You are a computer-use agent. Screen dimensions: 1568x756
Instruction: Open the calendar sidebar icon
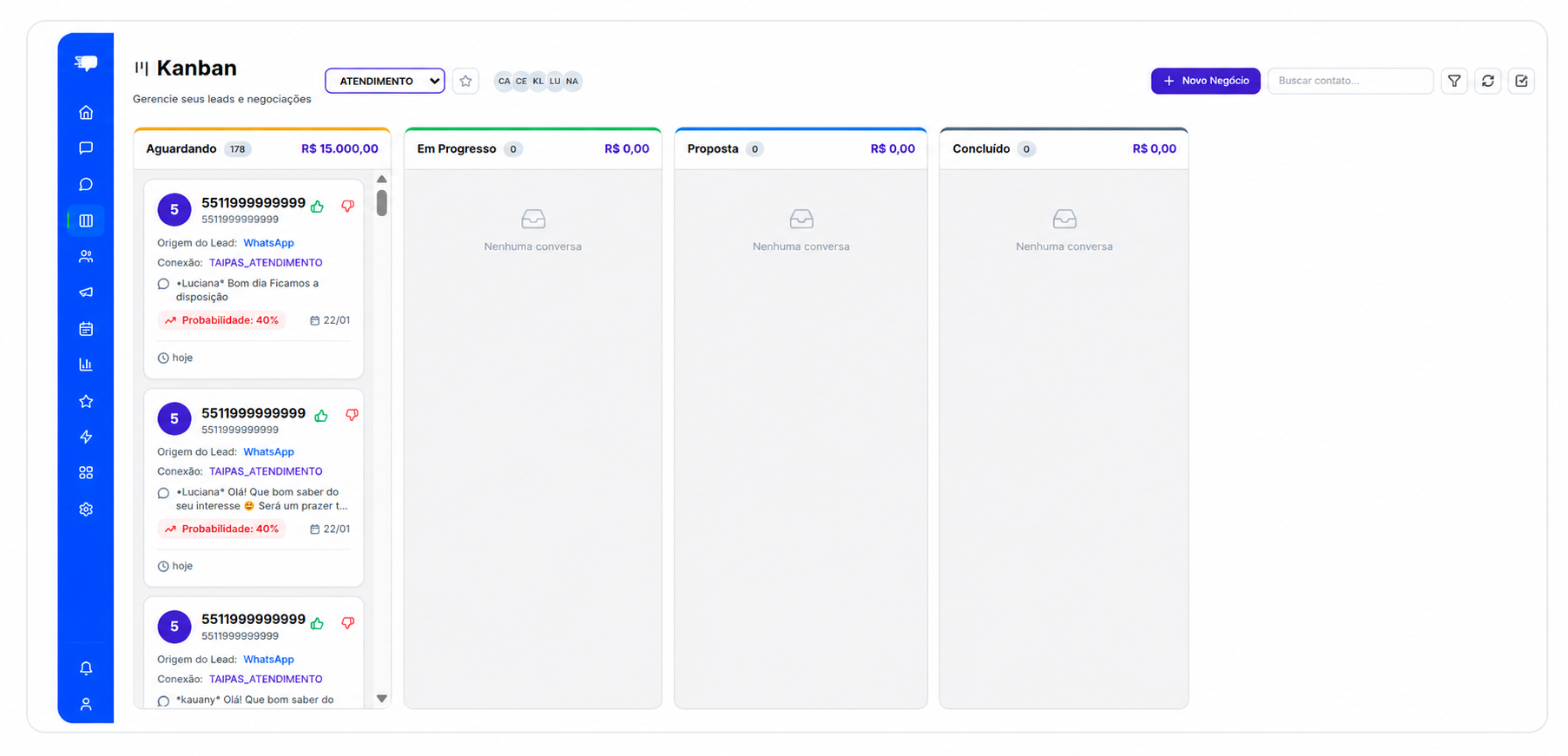pos(86,329)
